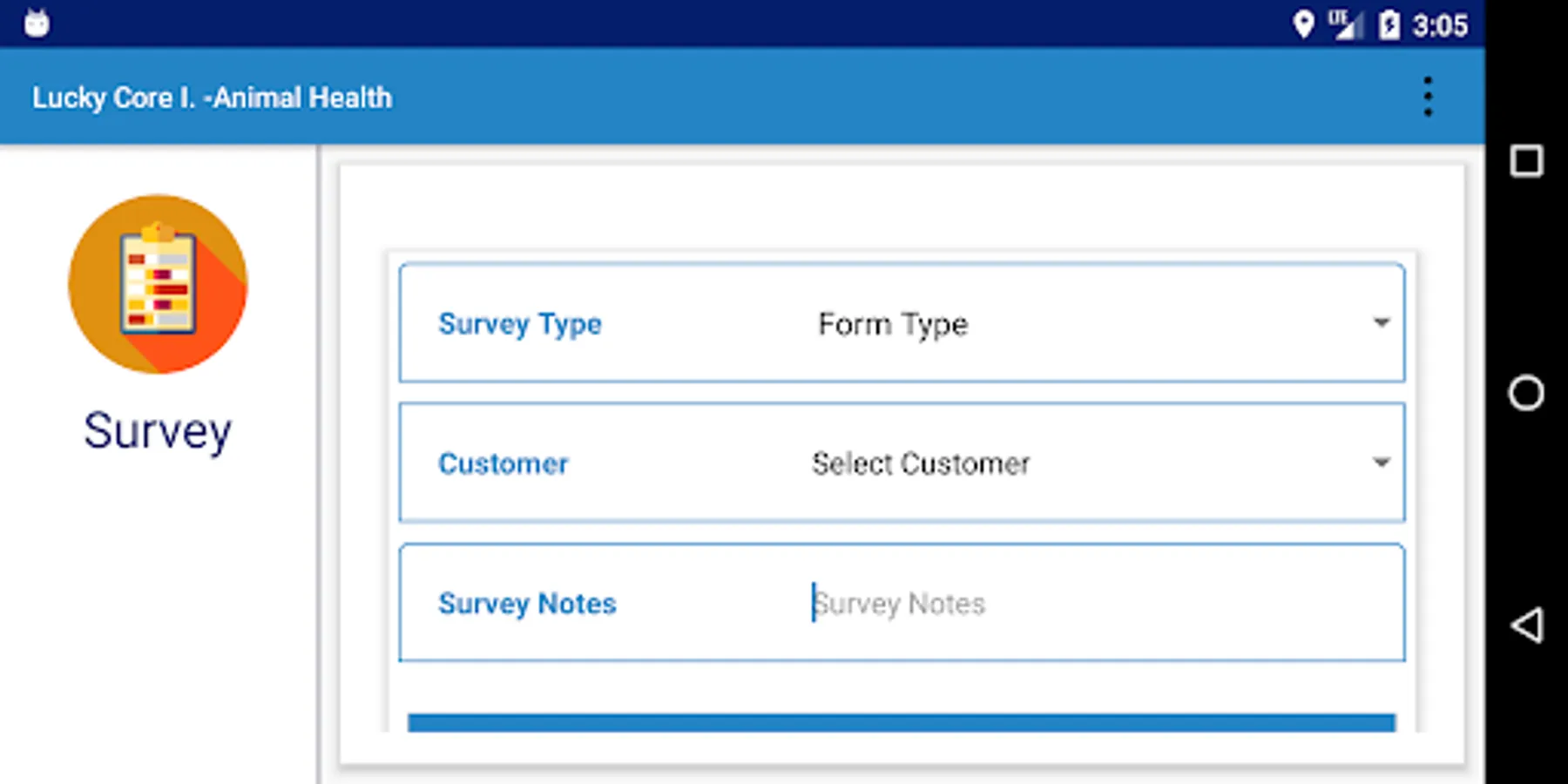The width and height of the screenshot is (1568, 784).
Task: Tap the 3:05 clock in status bar
Action: (x=1440, y=25)
